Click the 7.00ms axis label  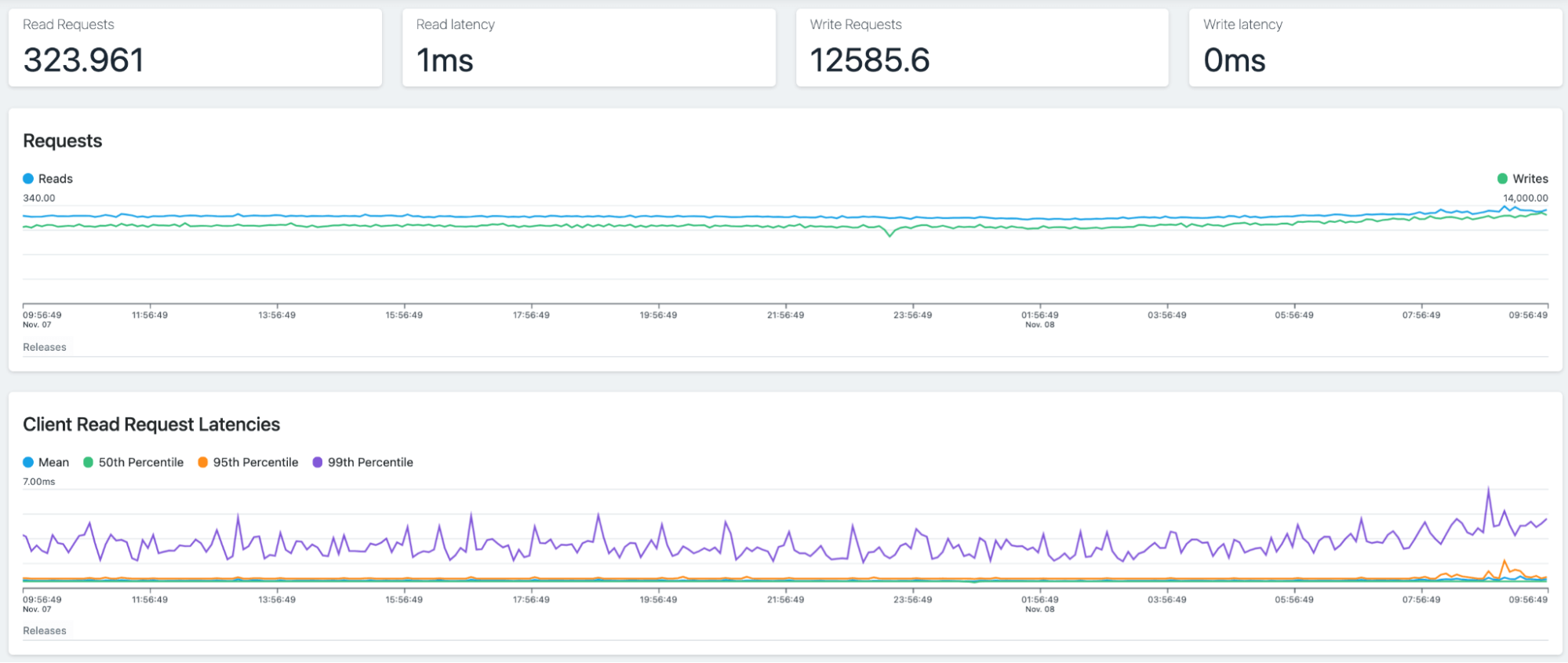[x=39, y=482]
